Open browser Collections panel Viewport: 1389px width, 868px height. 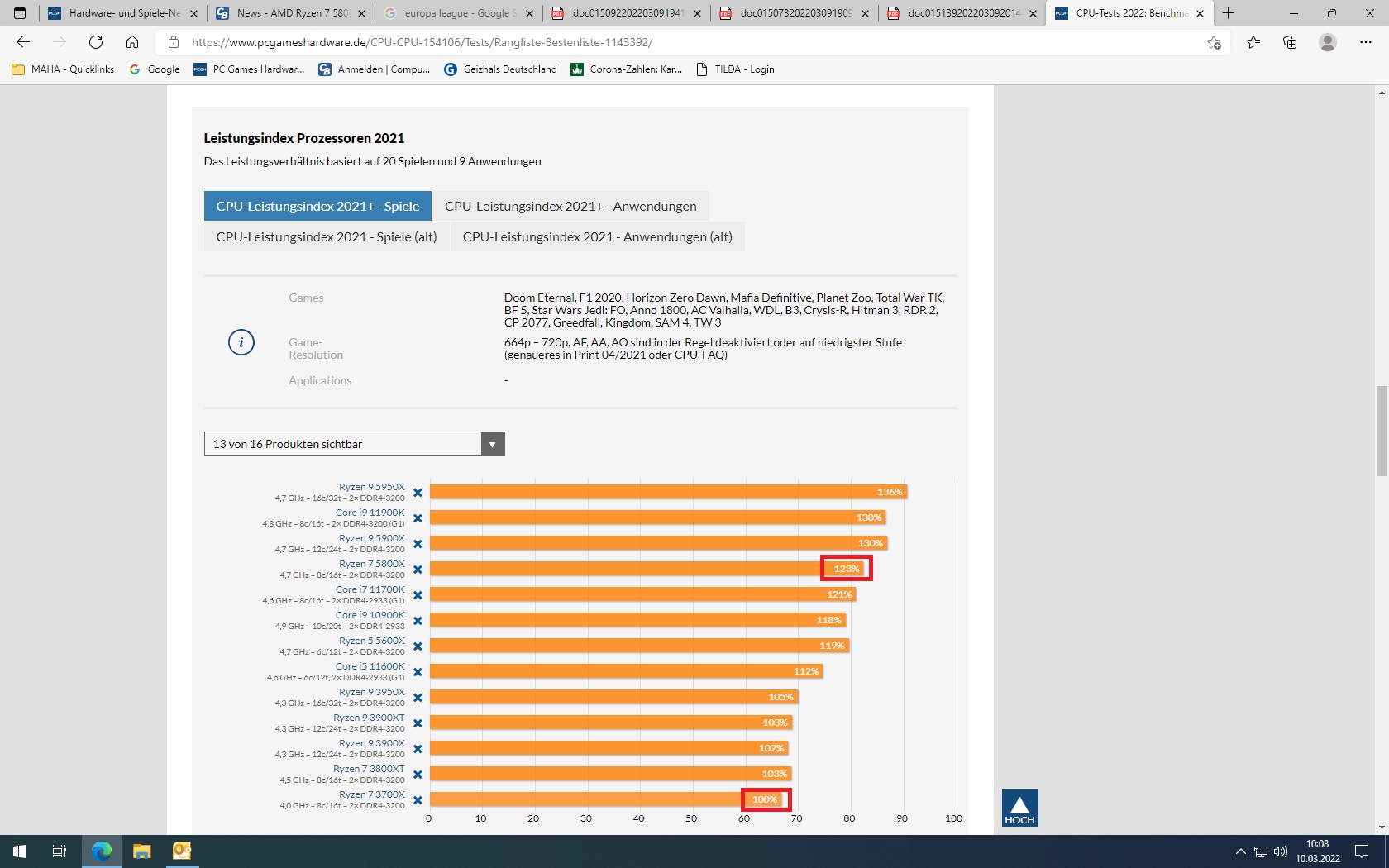[x=1290, y=42]
